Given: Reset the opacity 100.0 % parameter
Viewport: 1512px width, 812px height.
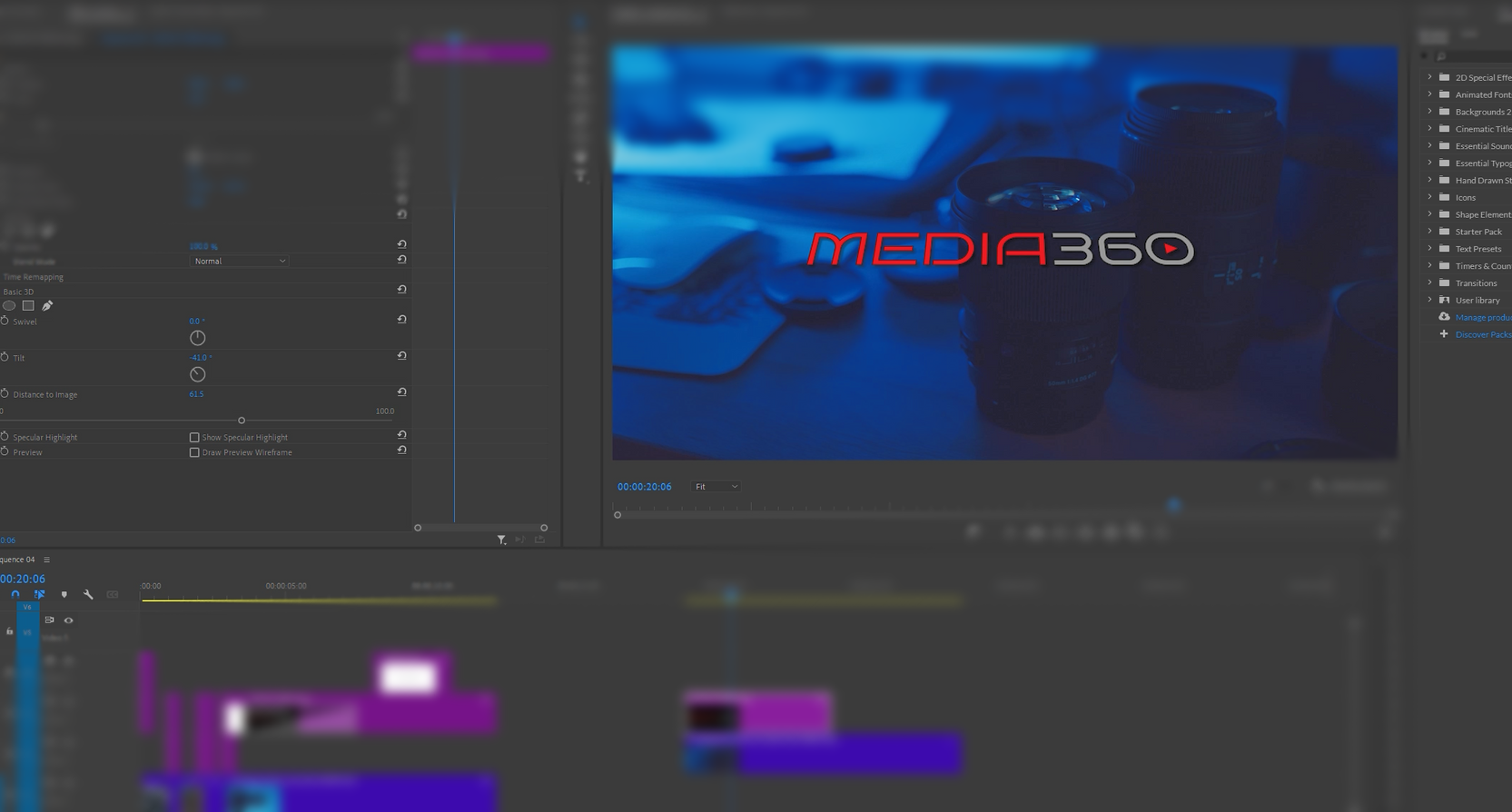Looking at the screenshot, I should [x=401, y=244].
